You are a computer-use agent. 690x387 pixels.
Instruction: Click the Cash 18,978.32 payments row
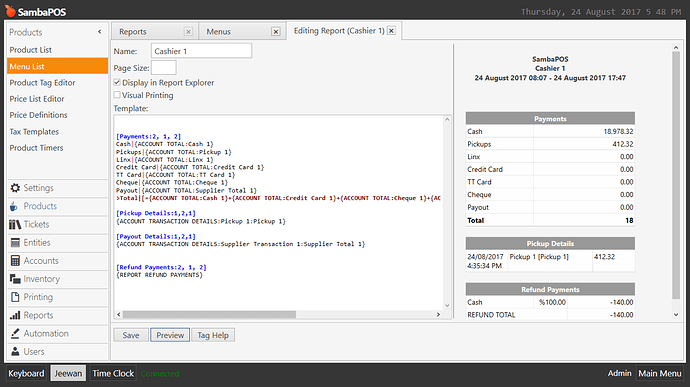550,131
